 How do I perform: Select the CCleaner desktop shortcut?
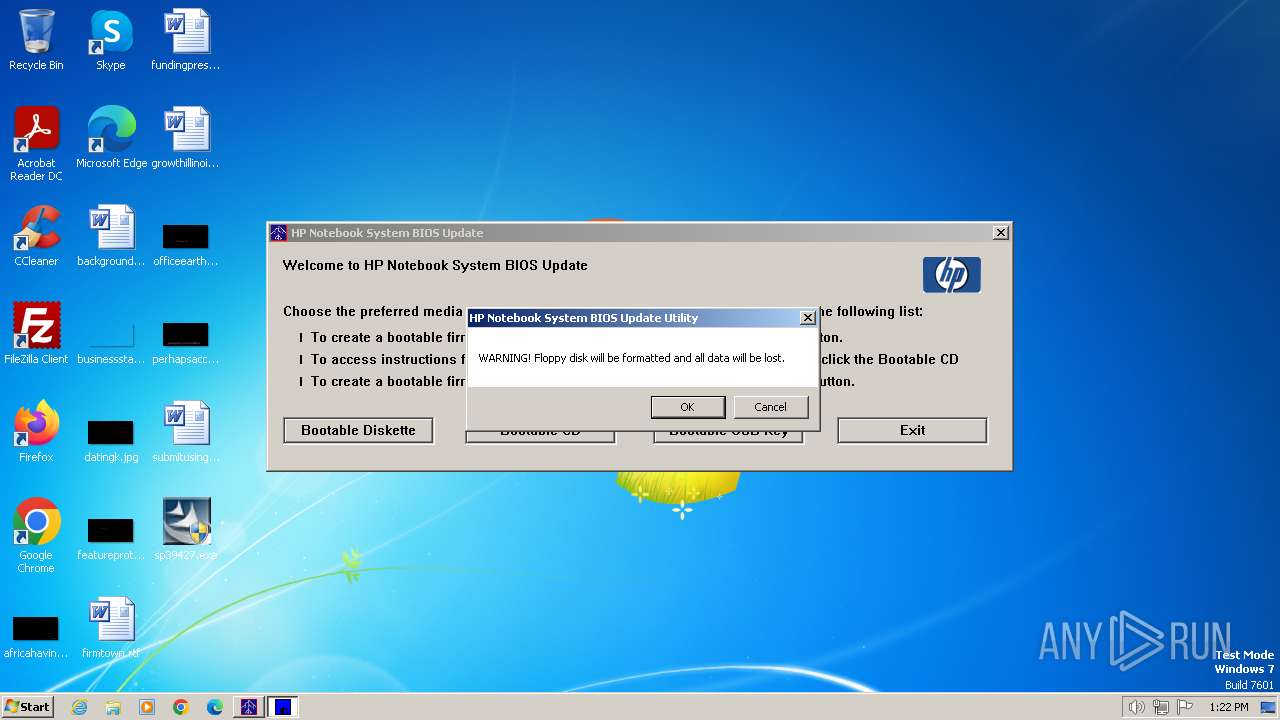pos(36,236)
